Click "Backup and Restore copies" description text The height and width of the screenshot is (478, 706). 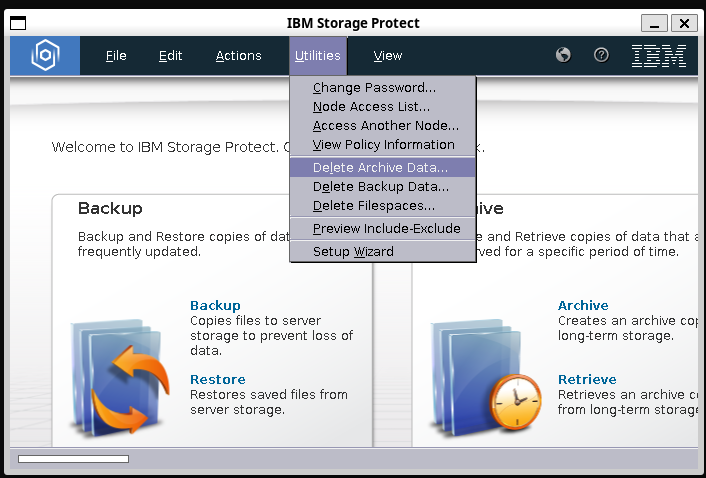(184, 244)
